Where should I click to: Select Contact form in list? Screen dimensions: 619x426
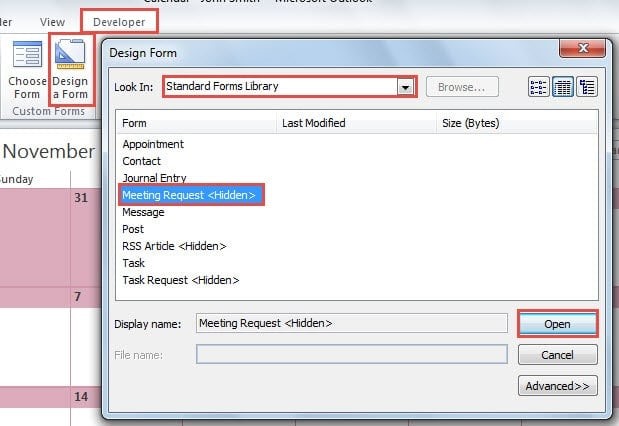(x=142, y=161)
